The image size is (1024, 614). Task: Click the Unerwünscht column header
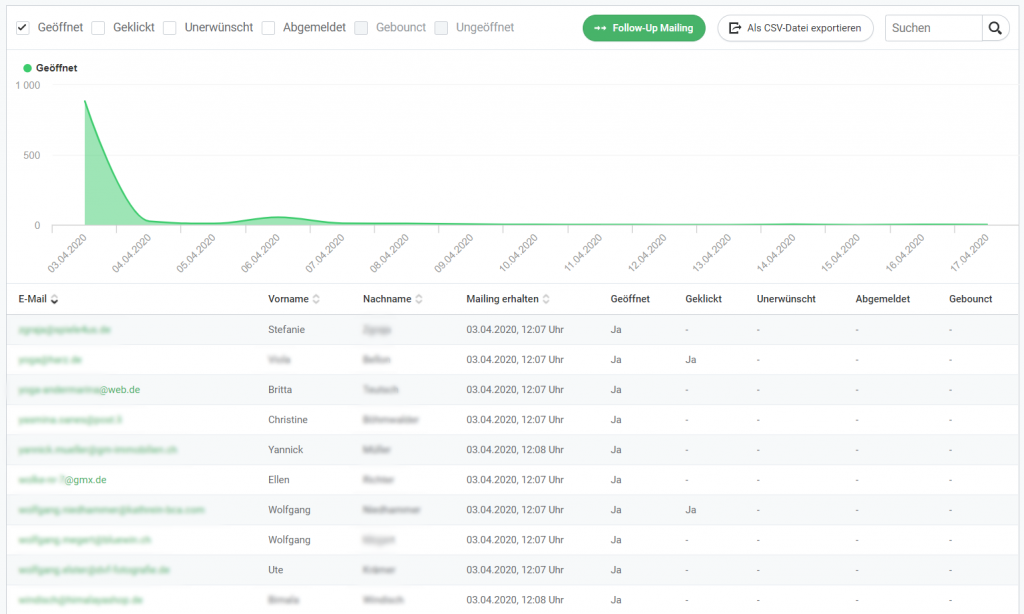click(786, 299)
